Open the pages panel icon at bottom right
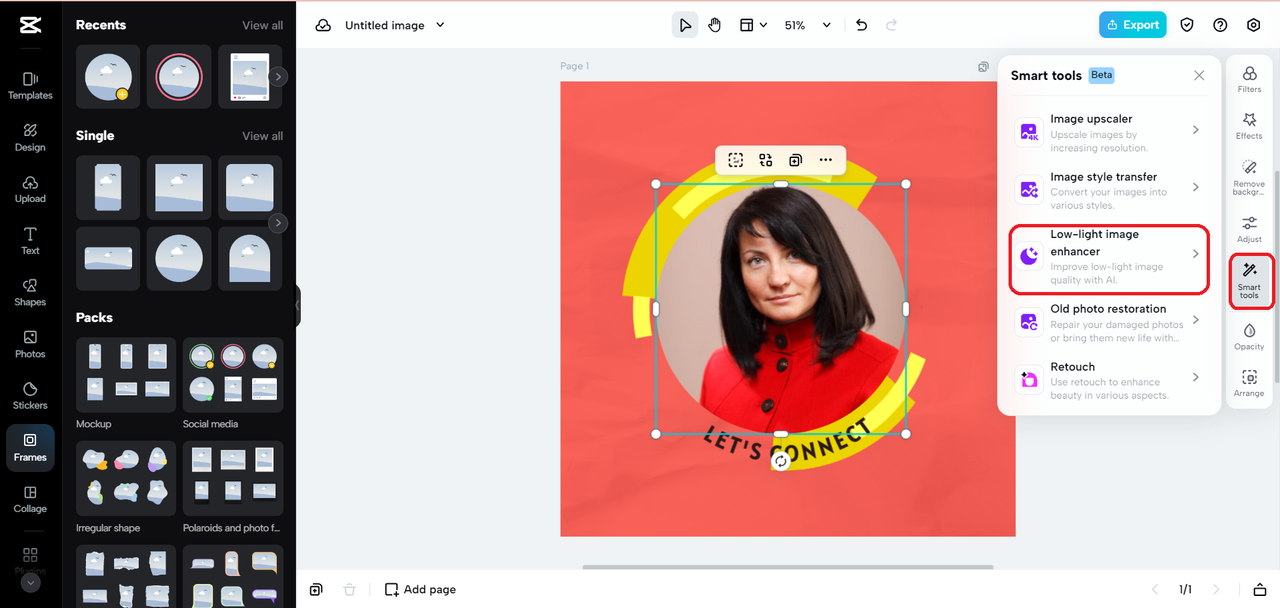The image size is (1280, 608). point(1260,590)
